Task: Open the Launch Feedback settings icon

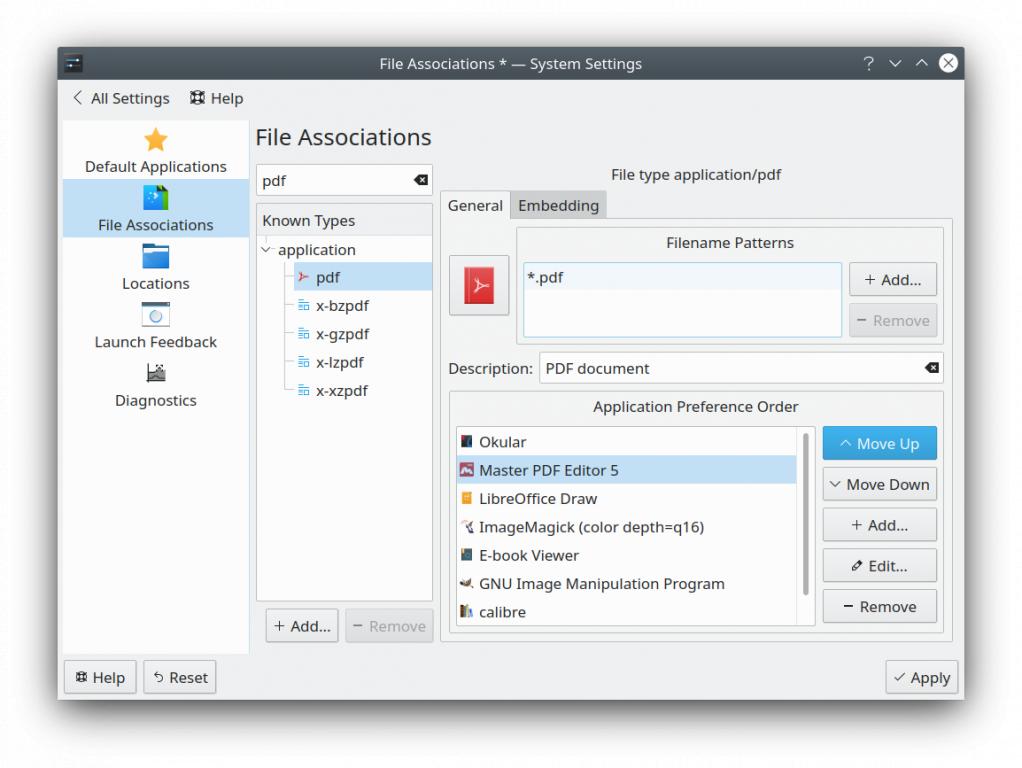Action: [155, 315]
